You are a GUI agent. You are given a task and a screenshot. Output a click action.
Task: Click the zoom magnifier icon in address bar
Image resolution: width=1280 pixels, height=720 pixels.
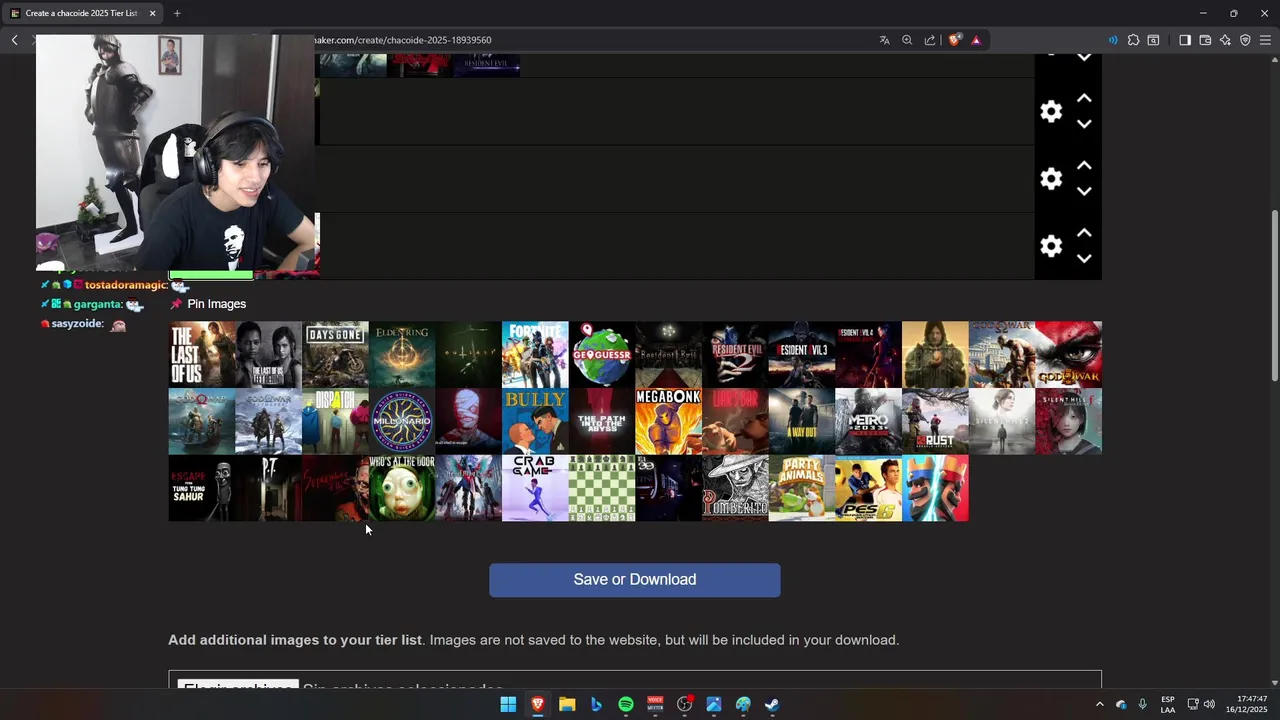(907, 40)
